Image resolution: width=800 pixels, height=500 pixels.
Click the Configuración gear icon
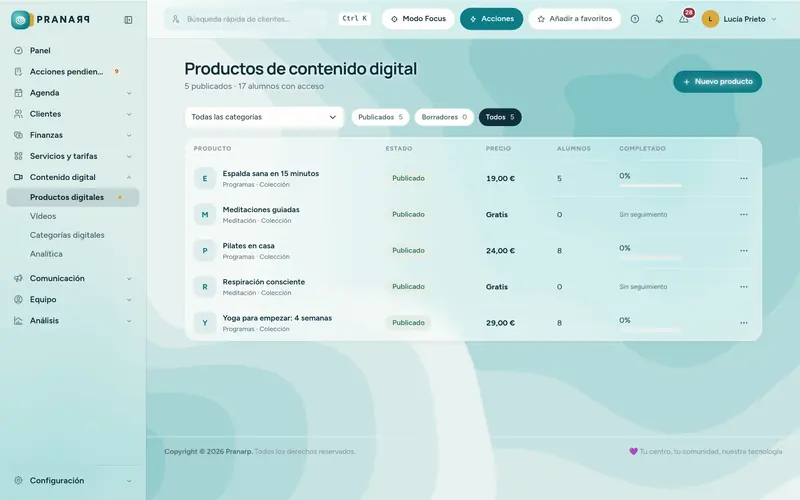(18, 480)
